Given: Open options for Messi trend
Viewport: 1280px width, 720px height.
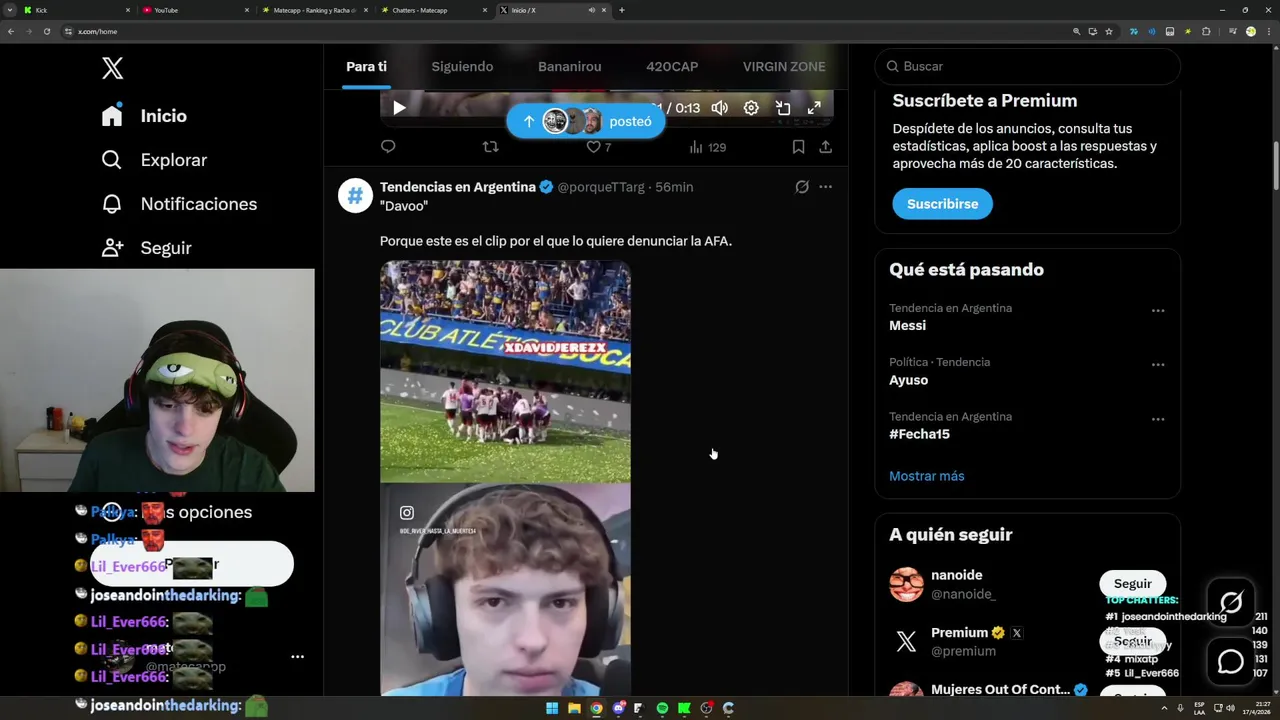Looking at the screenshot, I should [x=1158, y=311].
